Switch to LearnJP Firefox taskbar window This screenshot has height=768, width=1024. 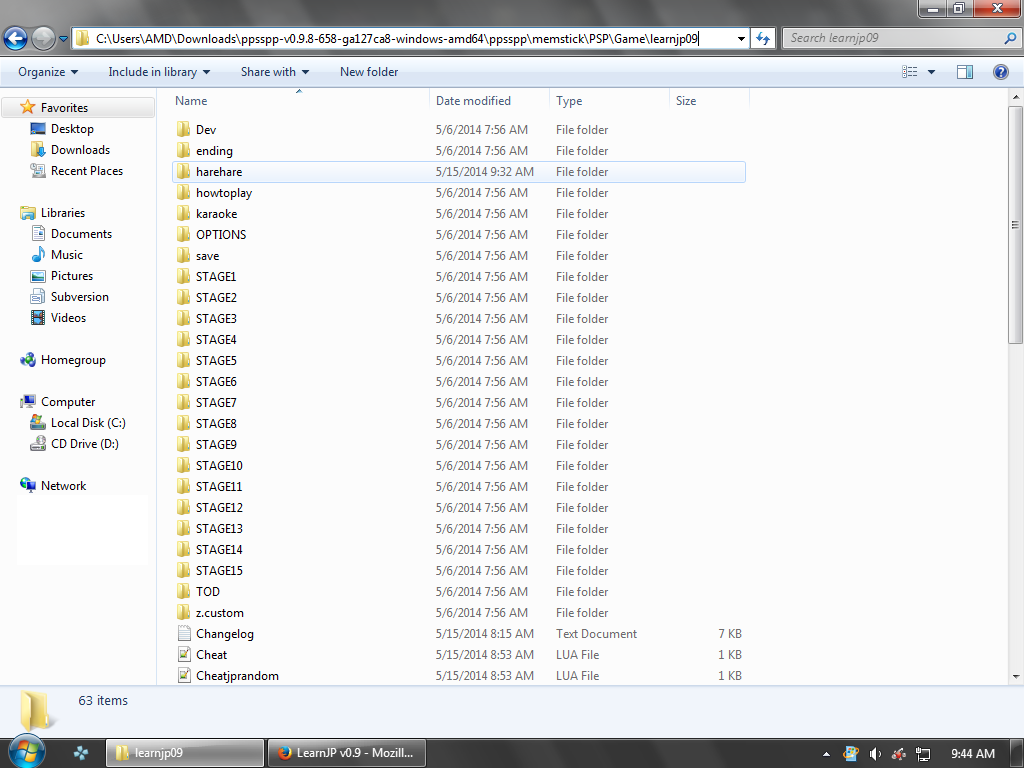tap(347, 753)
